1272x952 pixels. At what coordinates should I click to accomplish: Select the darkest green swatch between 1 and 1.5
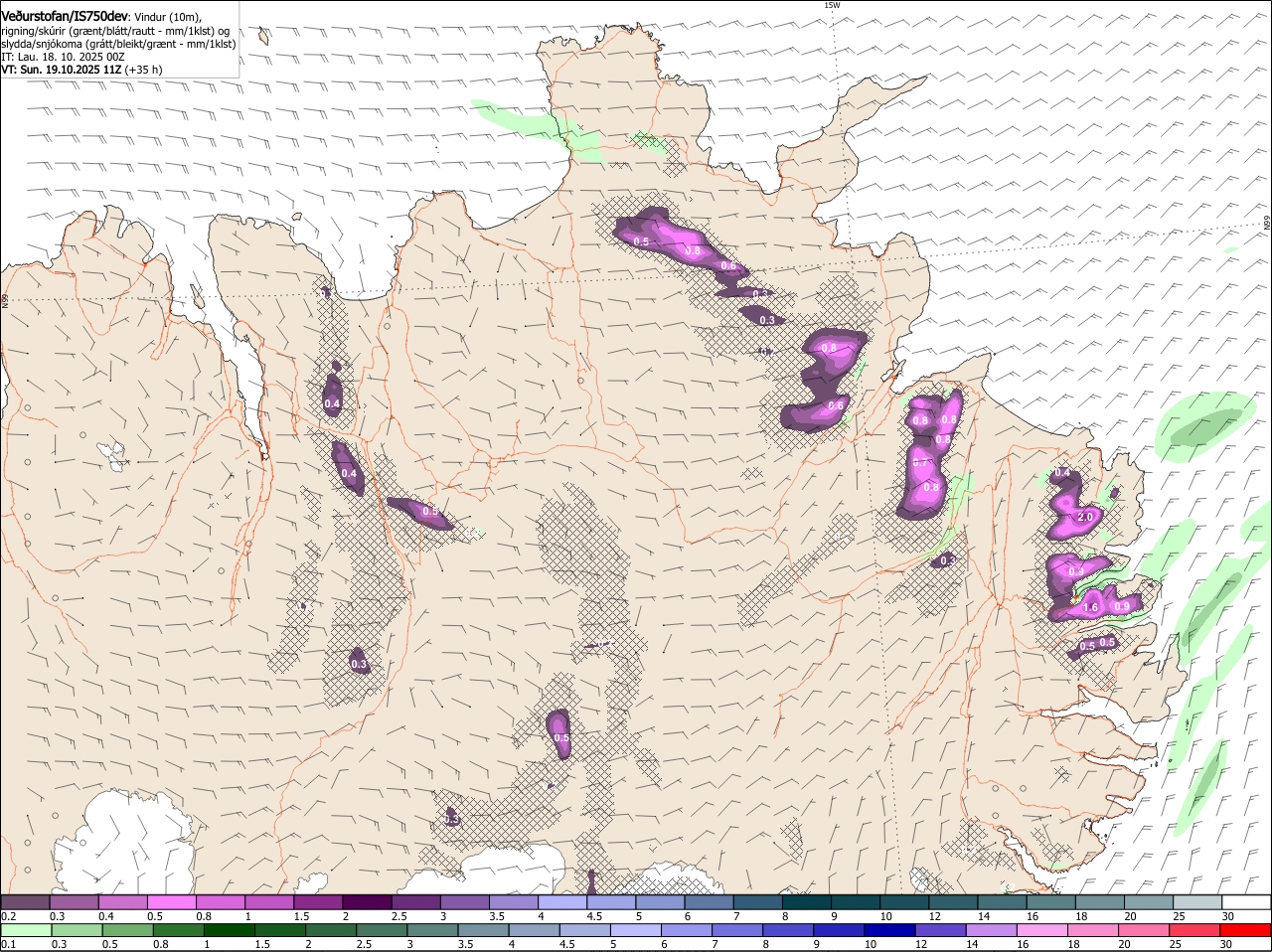[228, 930]
